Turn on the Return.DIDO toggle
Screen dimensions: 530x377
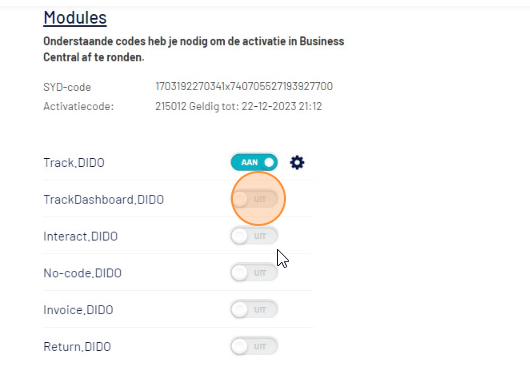click(254, 347)
